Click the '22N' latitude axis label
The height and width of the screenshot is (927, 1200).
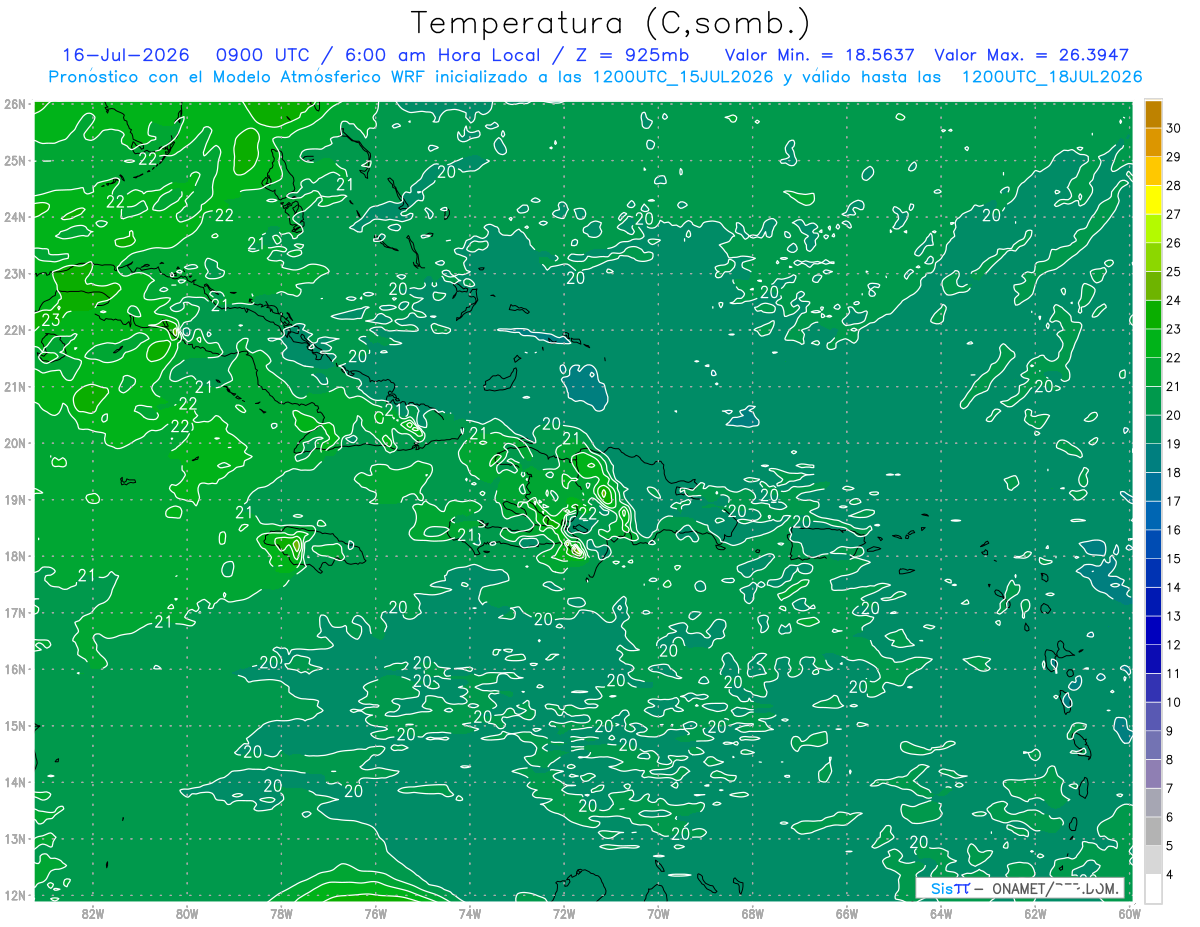[x=15, y=330]
